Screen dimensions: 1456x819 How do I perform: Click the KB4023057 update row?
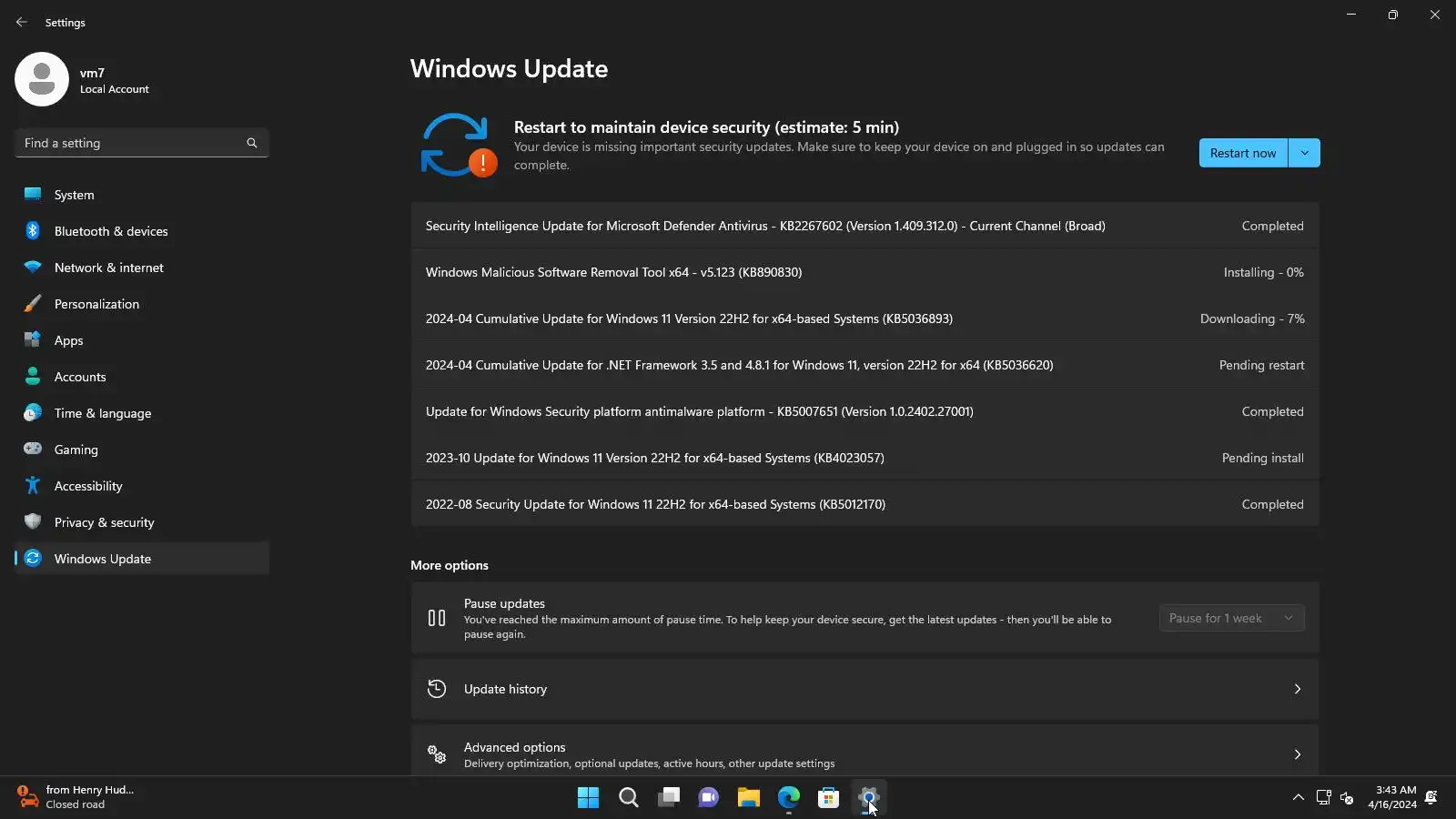tap(865, 458)
